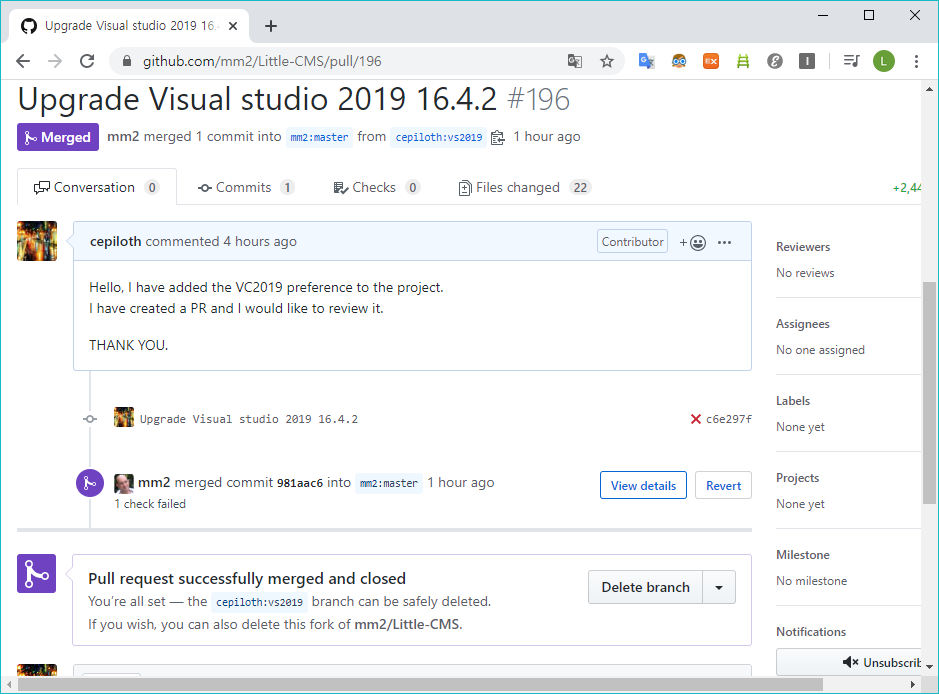Click the dark square I extension icon

tap(807, 61)
